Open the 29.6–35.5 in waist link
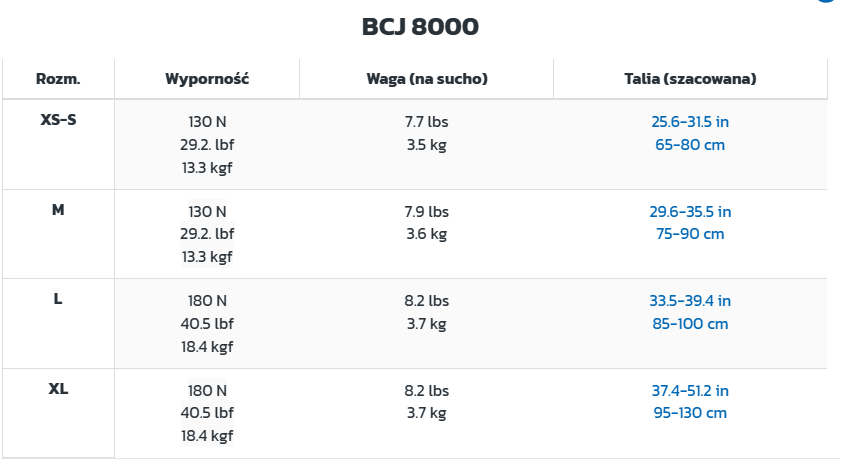 (x=690, y=212)
